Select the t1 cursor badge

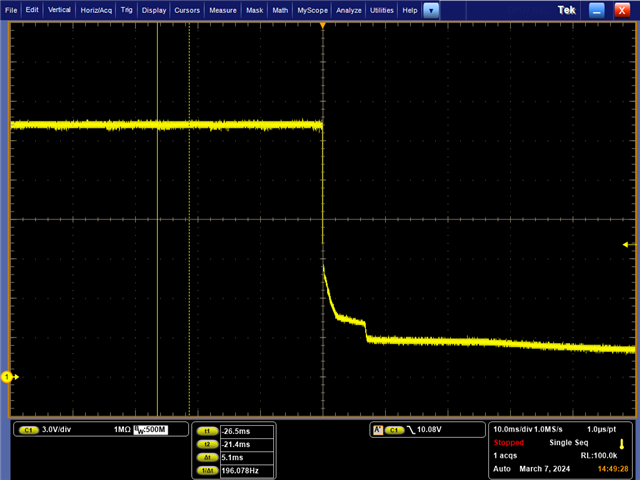pos(207,431)
